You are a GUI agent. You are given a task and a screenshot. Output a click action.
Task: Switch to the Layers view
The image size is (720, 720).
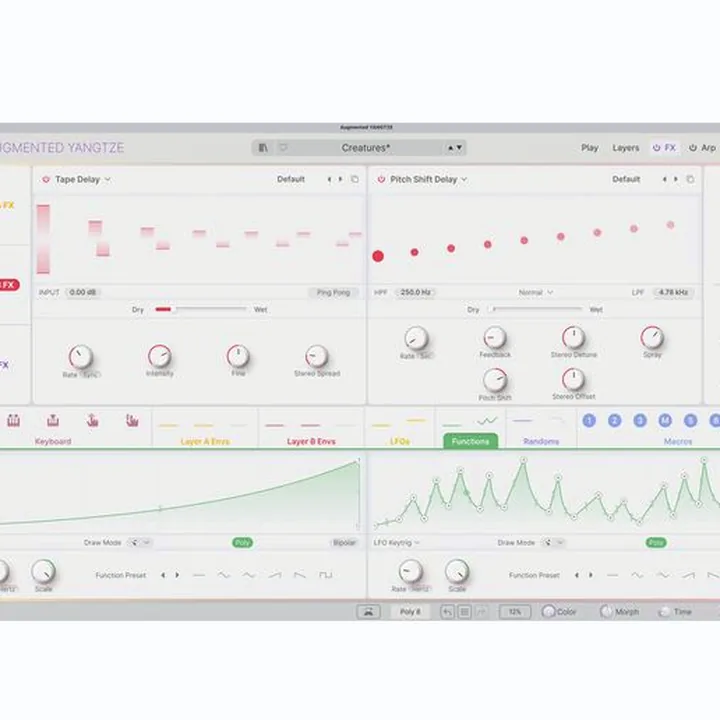(x=625, y=148)
